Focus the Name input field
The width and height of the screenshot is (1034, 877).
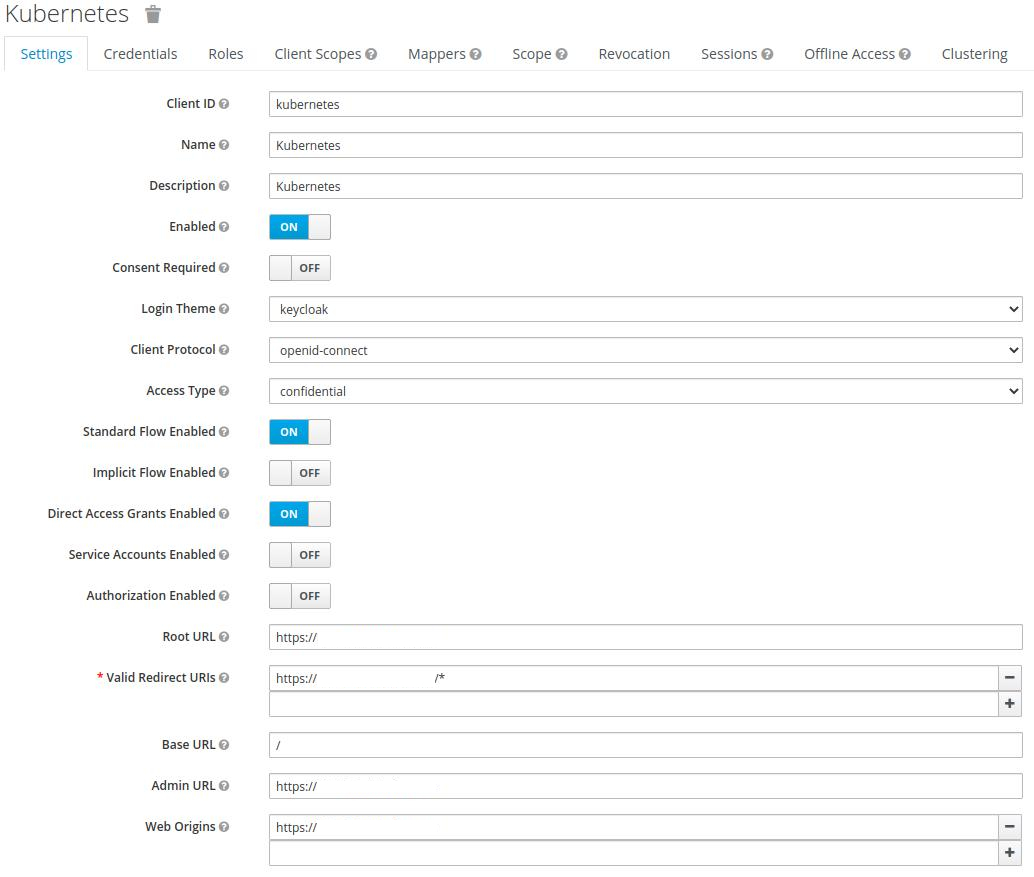pyautogui.click(x=646, y=145)
